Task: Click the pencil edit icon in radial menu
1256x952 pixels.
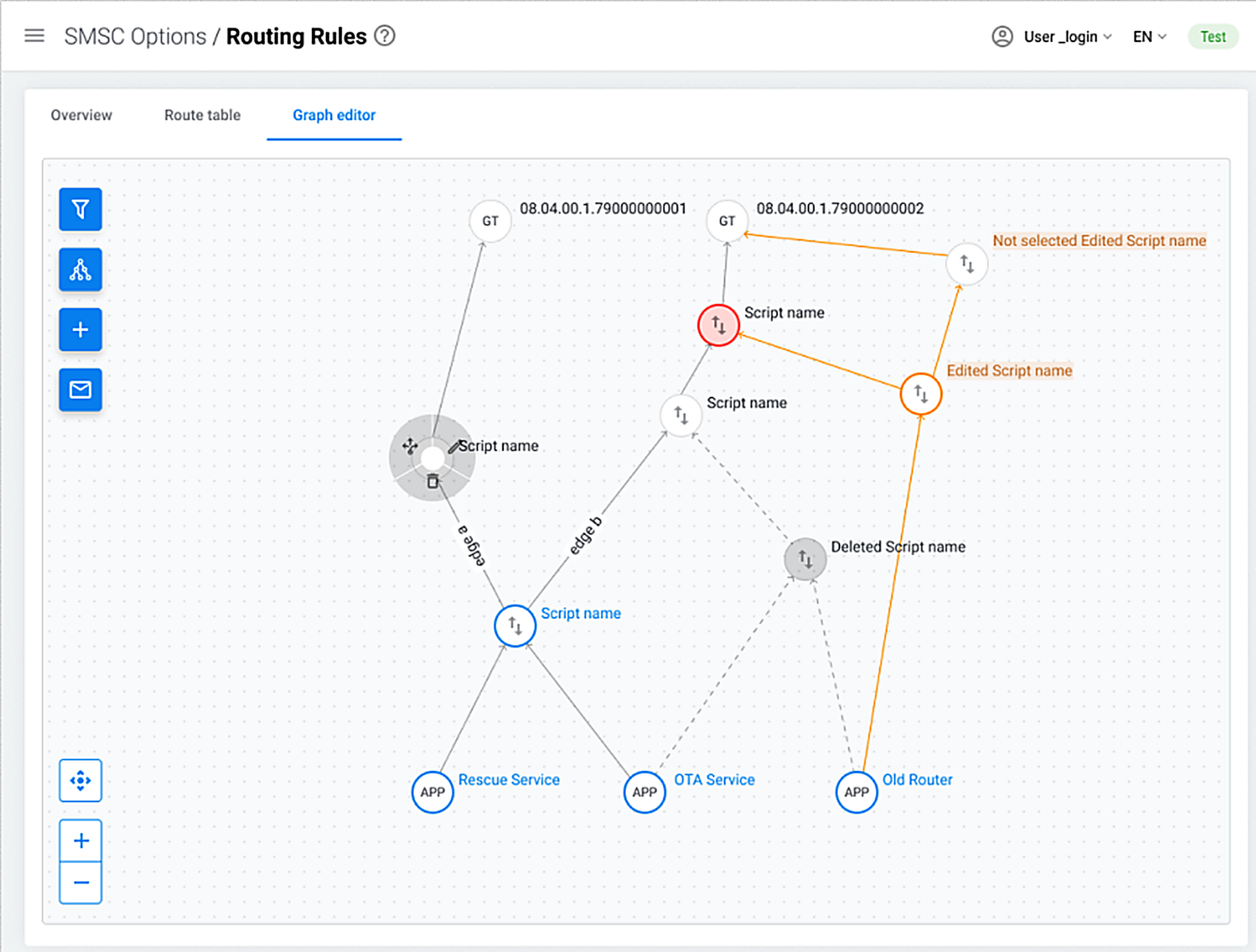Action: click(x=454, y=446)
